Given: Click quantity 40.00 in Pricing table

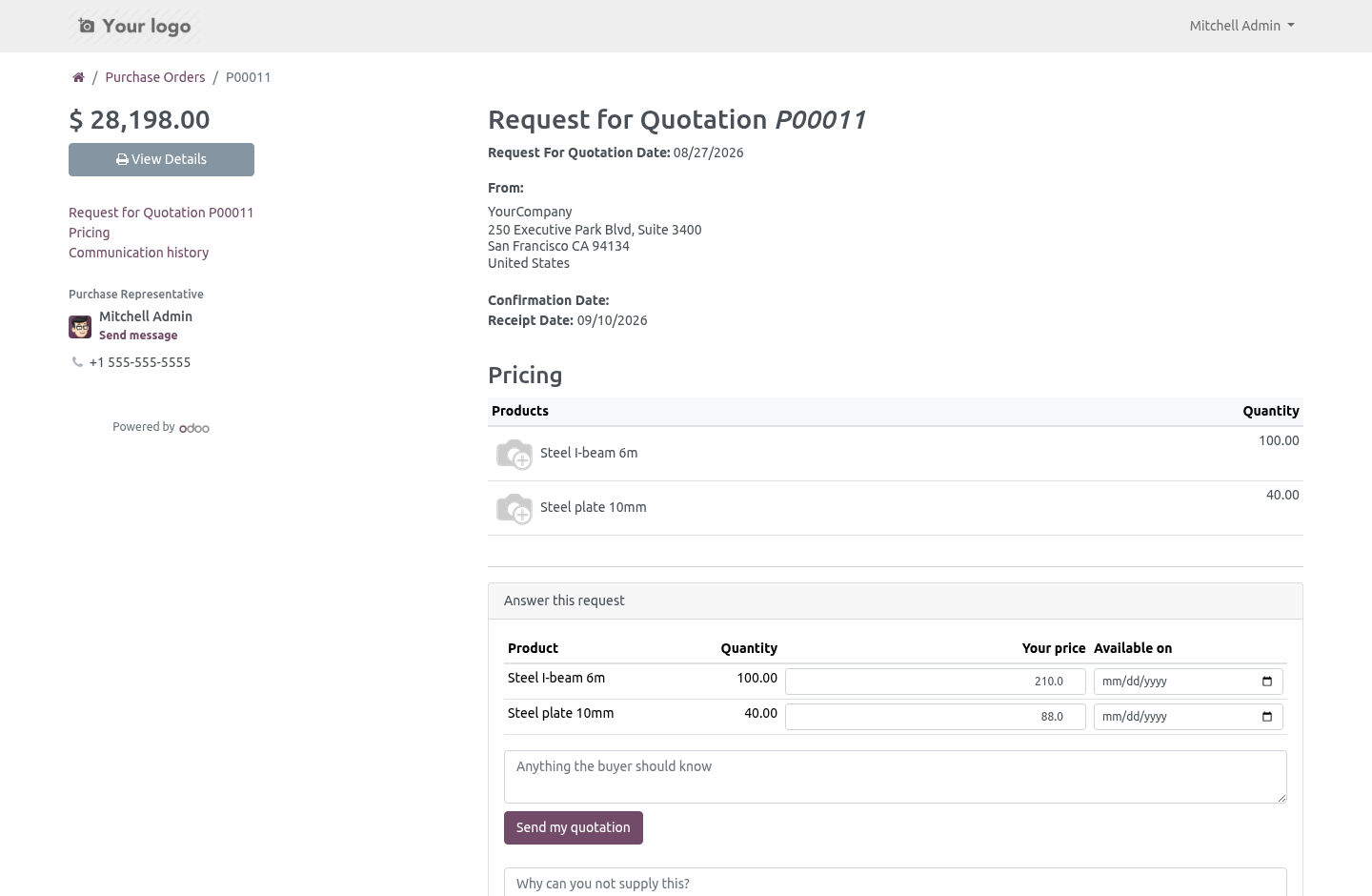Looking at the screenshot, I should pyautogui.click(x=1282, y=495).
